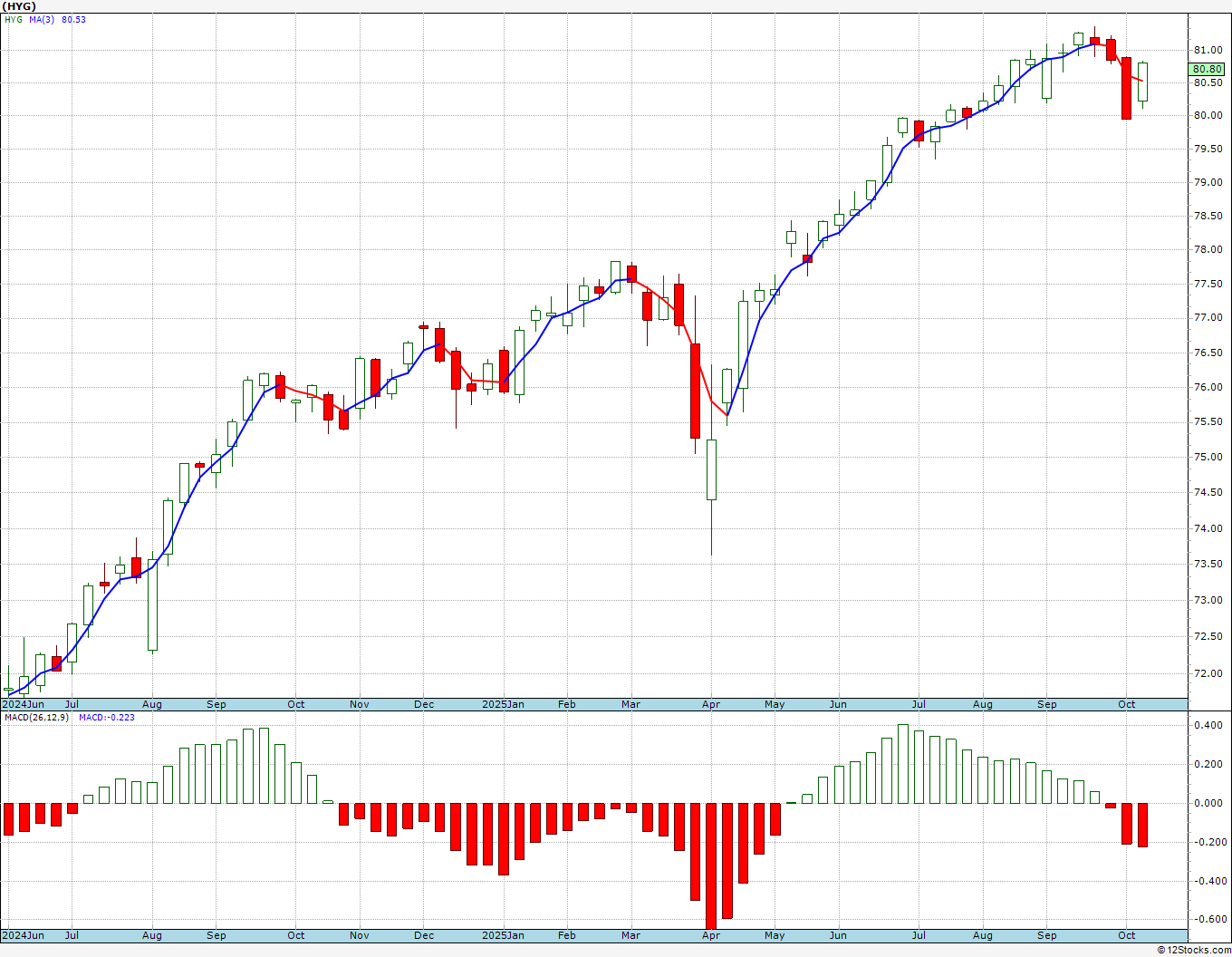The width and height of the screenshot is (1232, 957).
Task: Click Apr on the MACD panel date axis
Action: click(711, 935)
